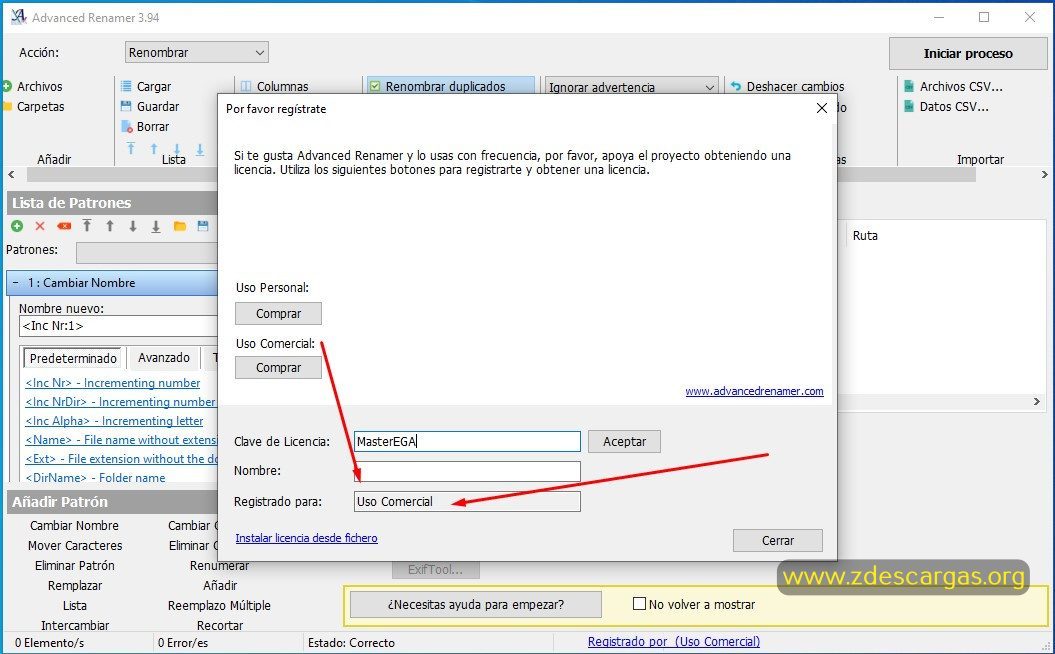
Task: Save patterns with floppy icon in Lista de Patrones
Action: pyautogui.click(x=203, y=226)
